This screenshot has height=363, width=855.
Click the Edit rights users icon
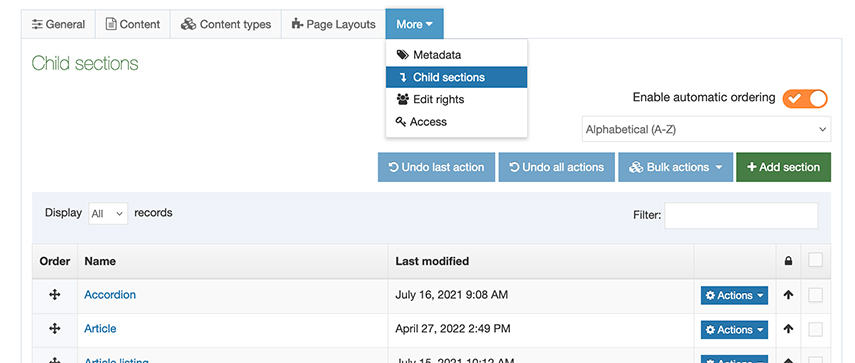coord(402,100)
